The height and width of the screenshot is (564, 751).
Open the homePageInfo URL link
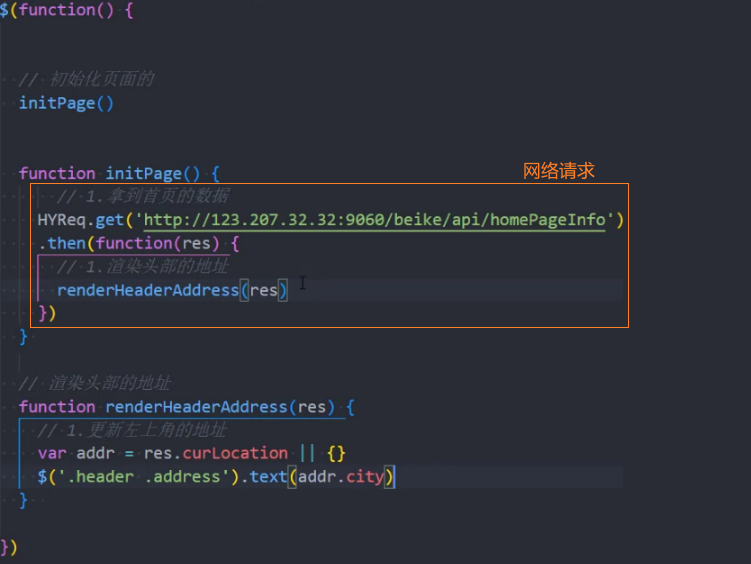[x=375, y=219]
